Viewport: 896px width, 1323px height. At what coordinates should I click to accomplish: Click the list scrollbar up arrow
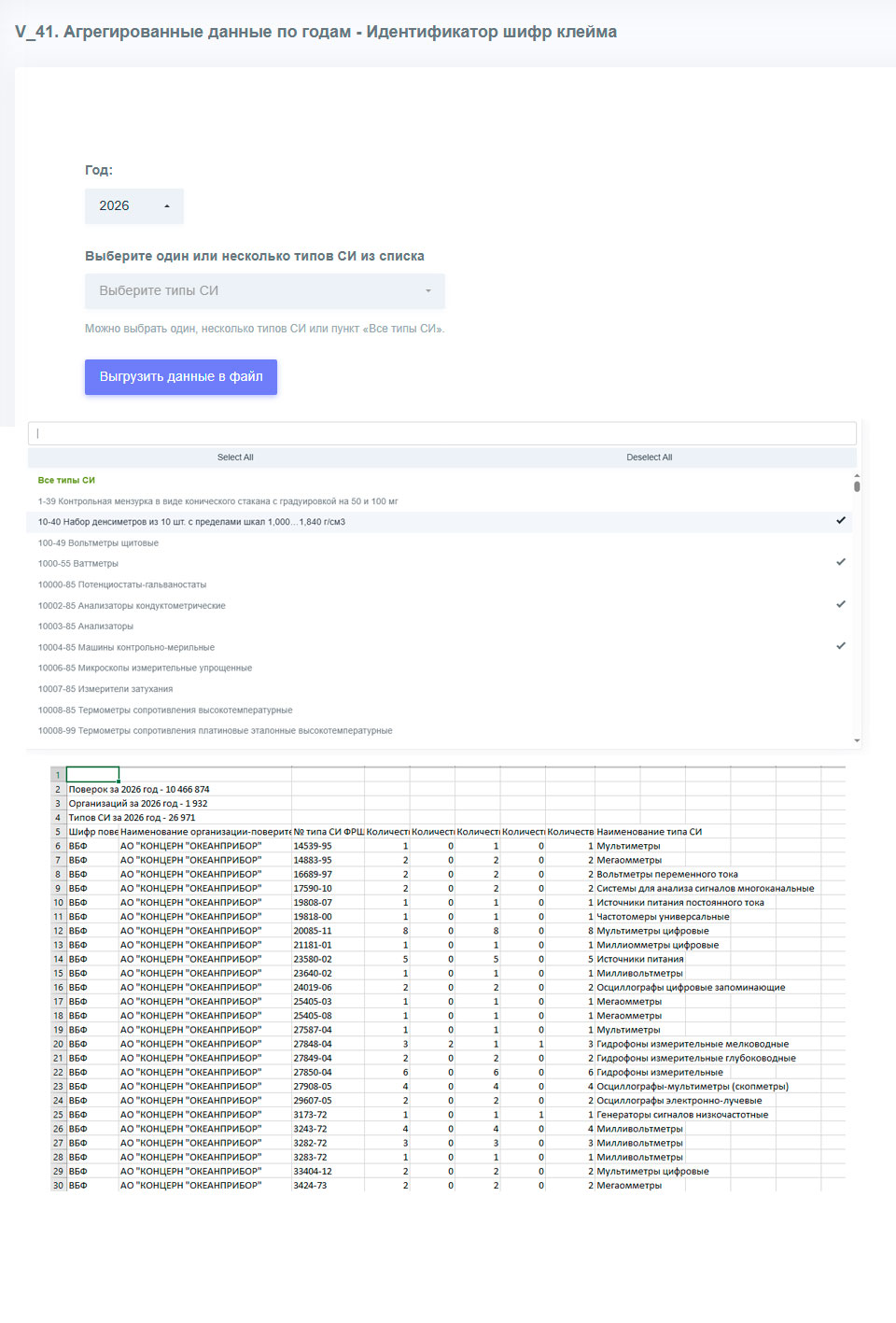point(857,476)
